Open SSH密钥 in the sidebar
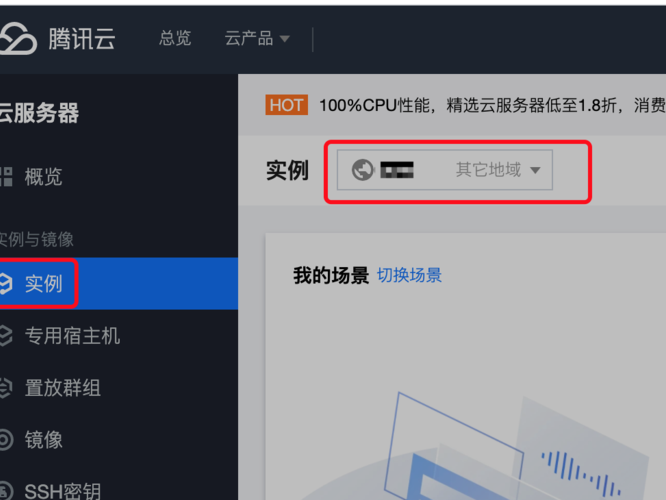The image size is (666, 500). pos(62,492)
